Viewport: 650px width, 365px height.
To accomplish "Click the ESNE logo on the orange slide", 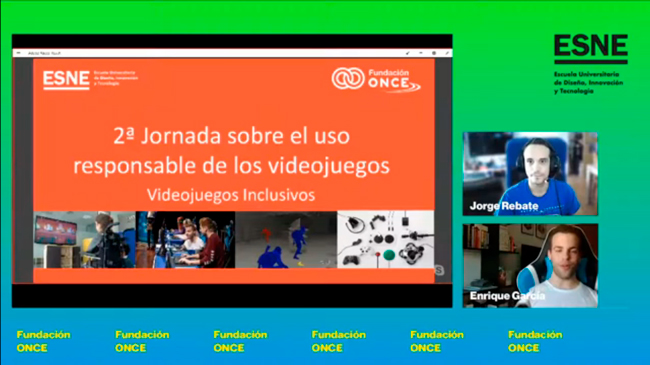I will [66, 80].
